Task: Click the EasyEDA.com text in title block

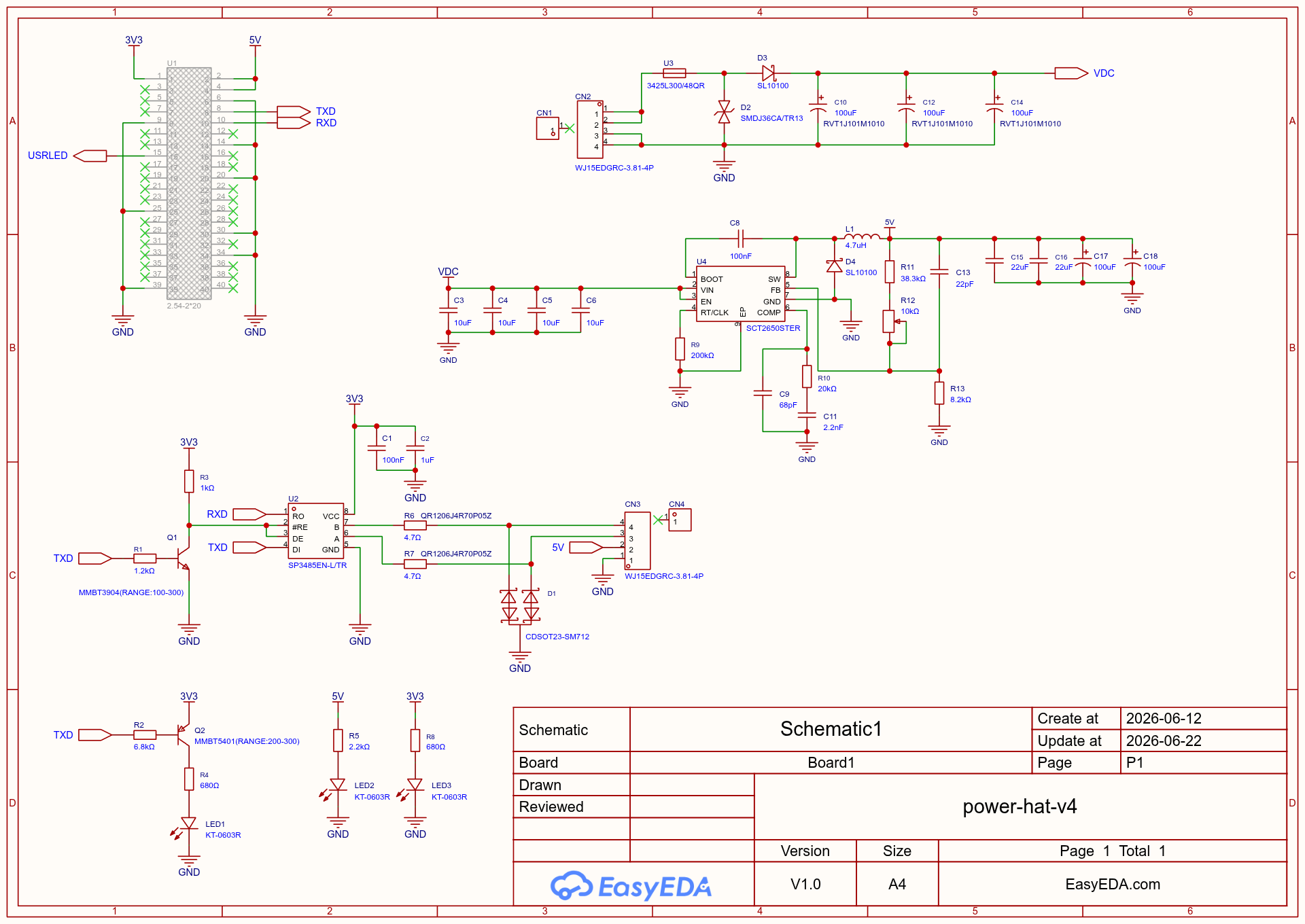Action: [1113, 884]
